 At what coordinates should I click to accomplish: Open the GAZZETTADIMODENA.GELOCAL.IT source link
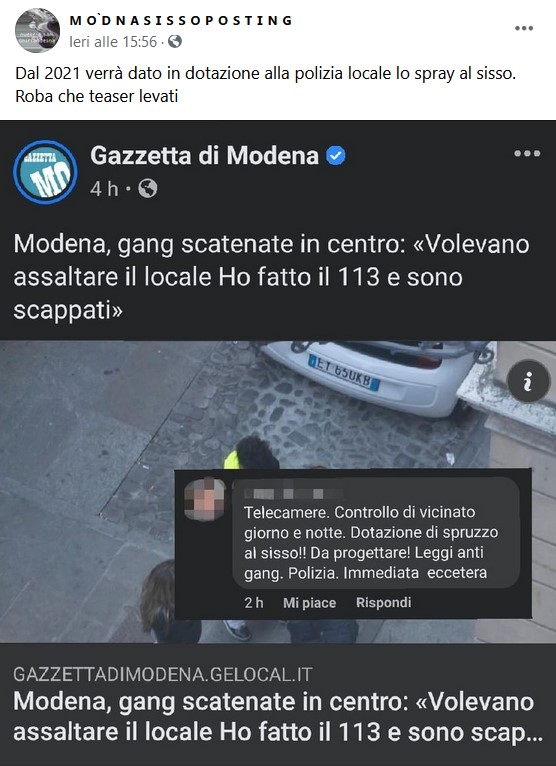tap(163, 675)
